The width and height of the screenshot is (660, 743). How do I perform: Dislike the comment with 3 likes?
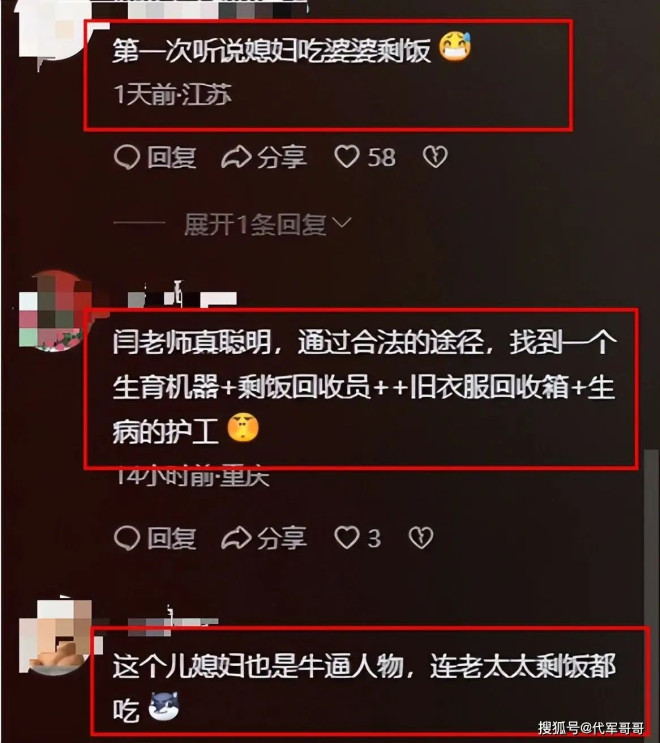pos(421,538)
